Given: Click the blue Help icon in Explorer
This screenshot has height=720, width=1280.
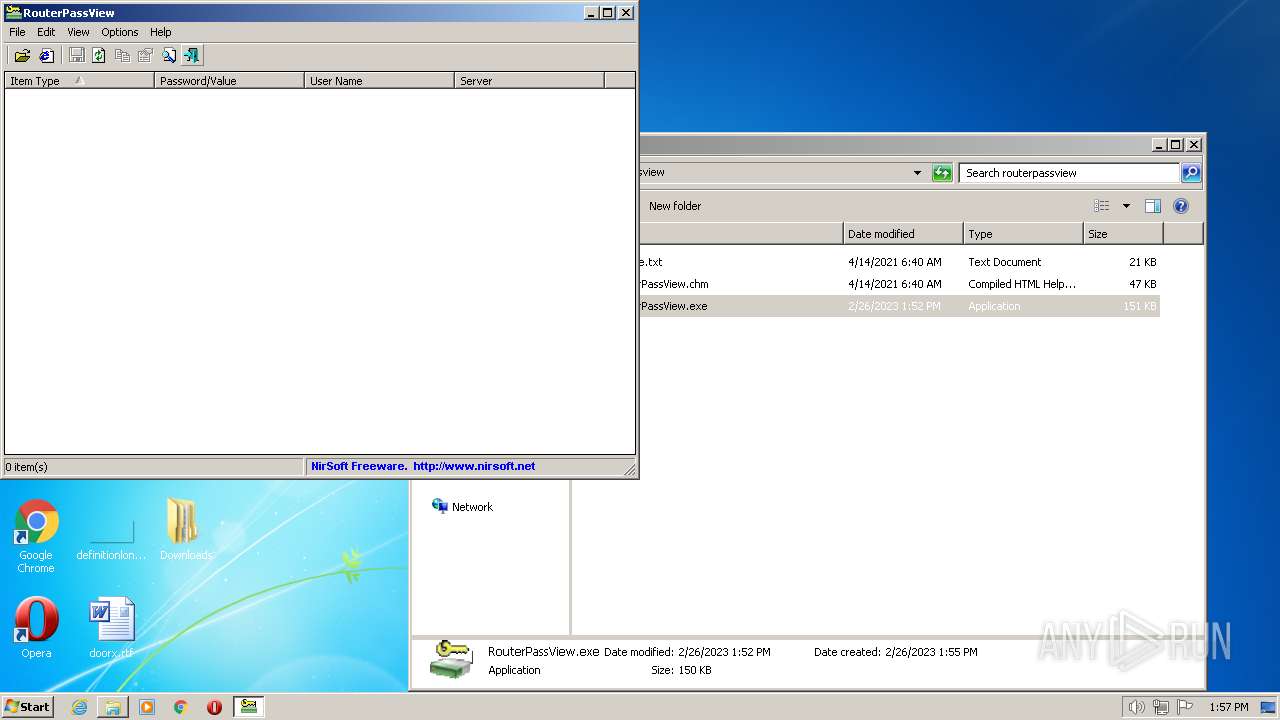Looking at the screenshot, I should [x=1181, y=206].
